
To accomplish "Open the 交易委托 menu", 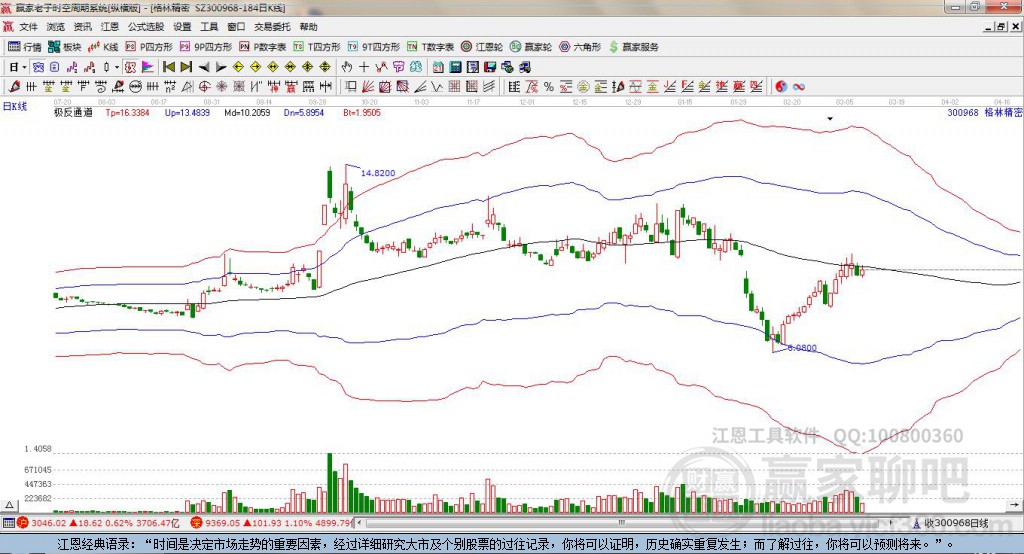I will tap(272, 27).
